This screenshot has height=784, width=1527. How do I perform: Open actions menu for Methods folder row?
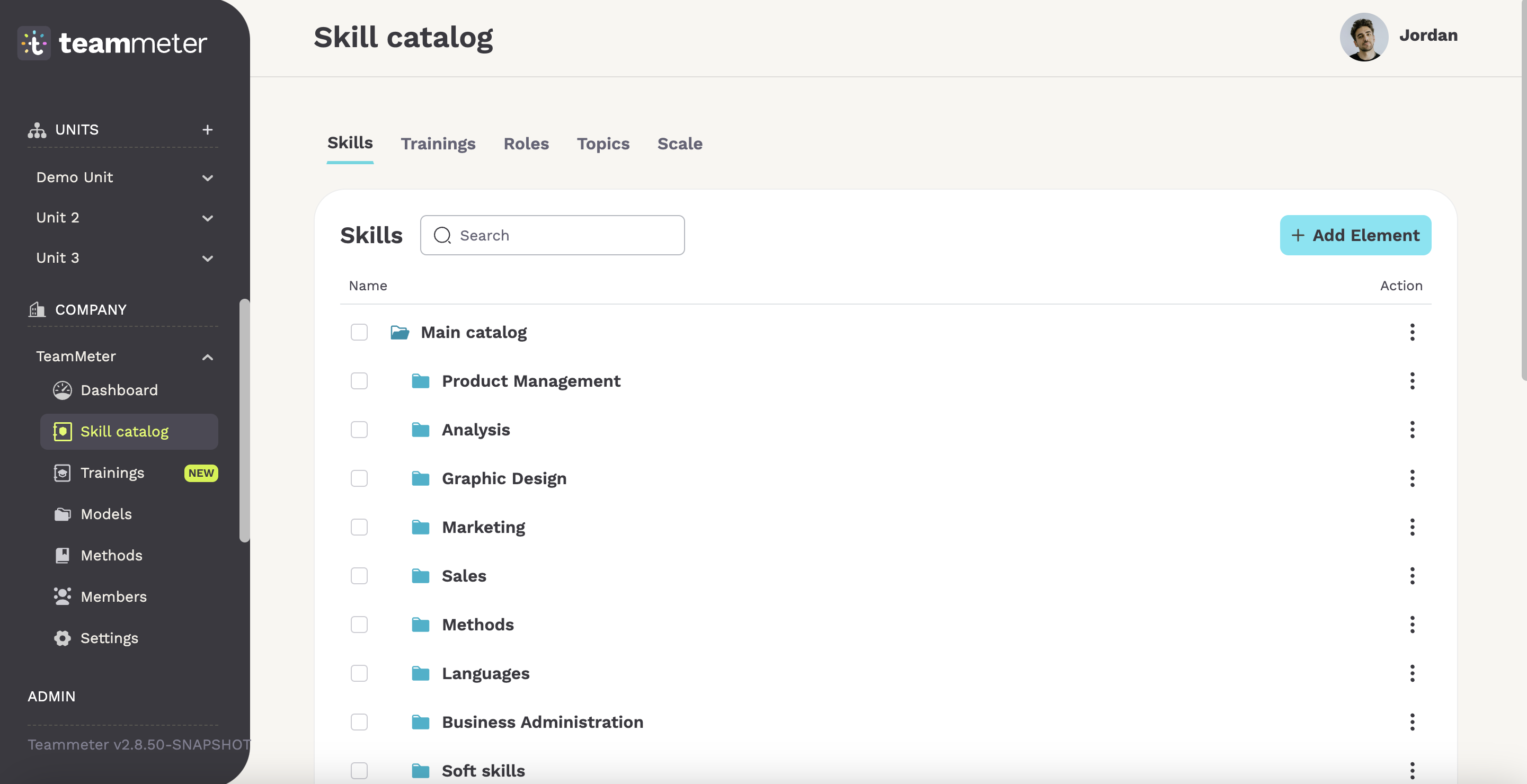1412,625
